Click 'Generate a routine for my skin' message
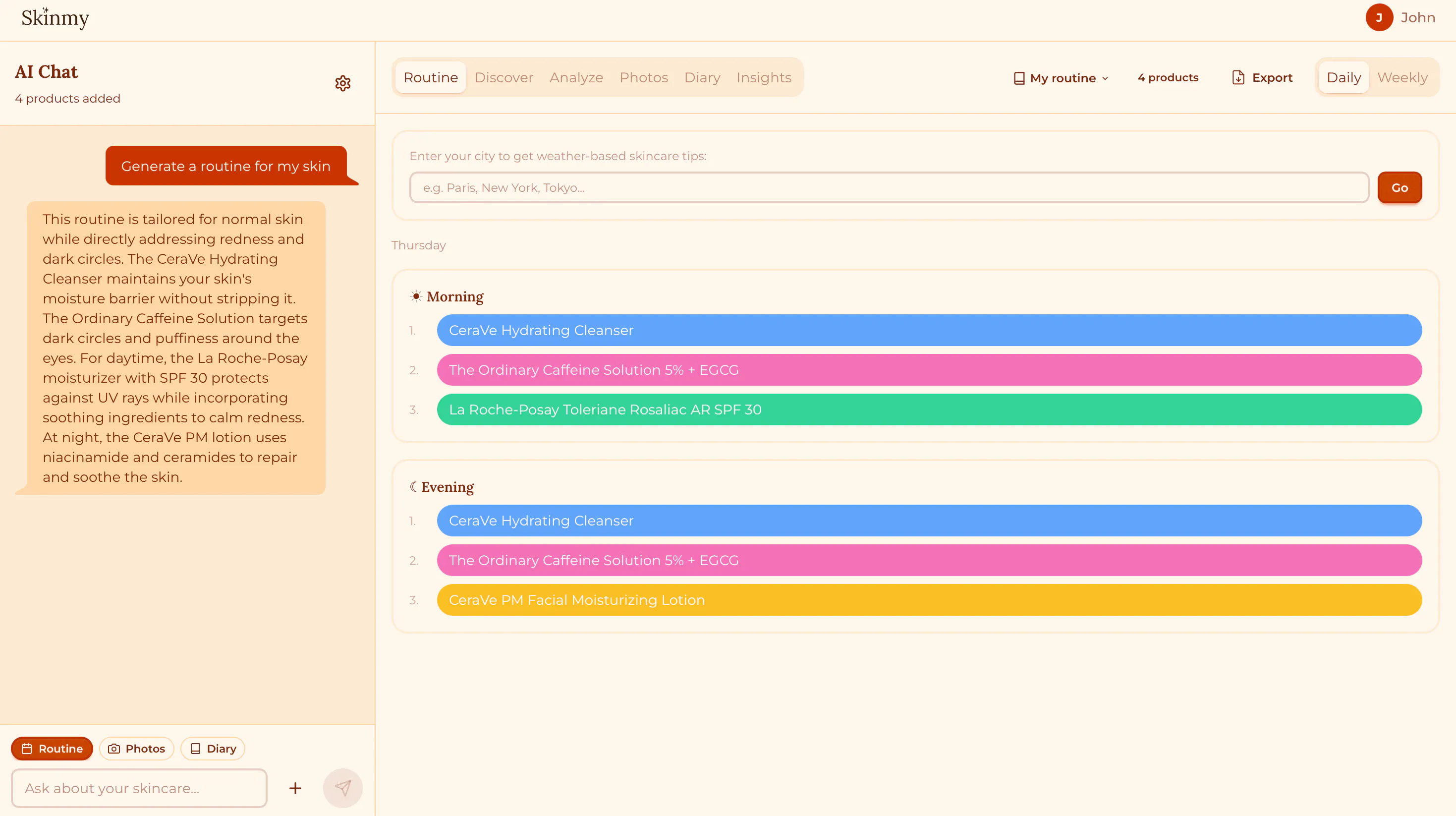Viewport: 1456px width, 816px height. (226, 166)
